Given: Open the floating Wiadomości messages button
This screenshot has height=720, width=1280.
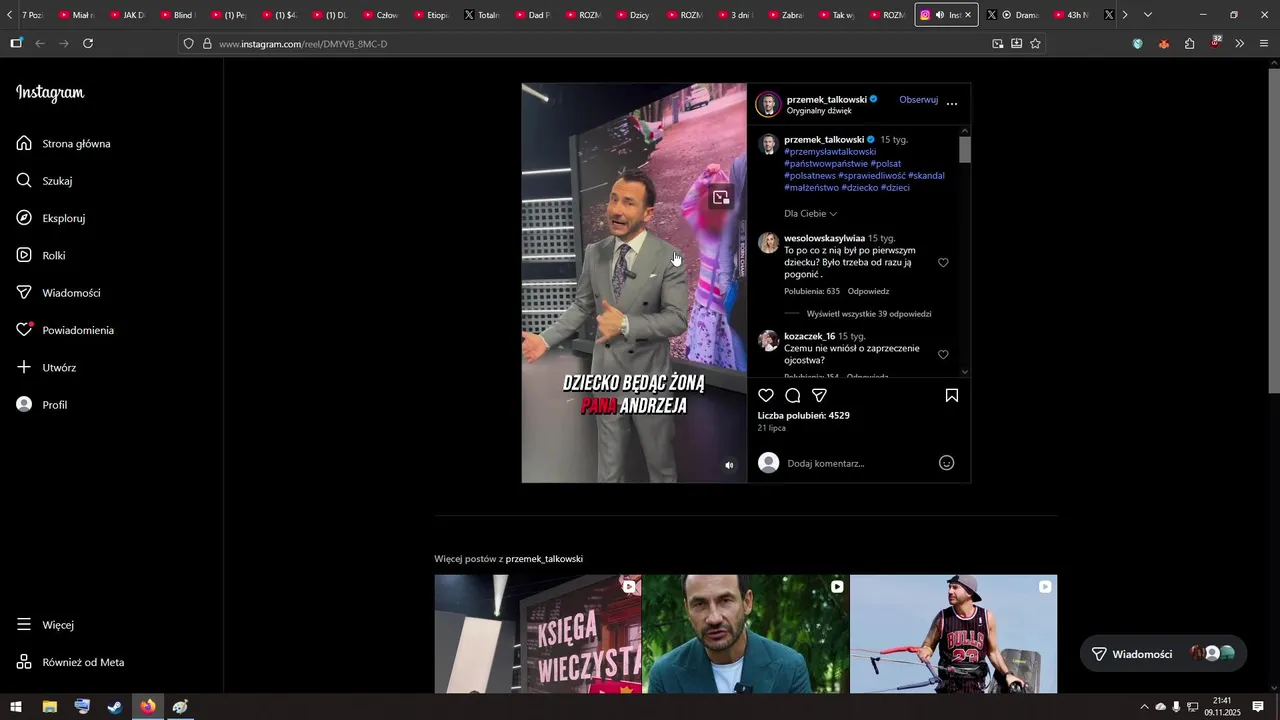Looking at the screenshot, I should click(x=1163, y=654).
